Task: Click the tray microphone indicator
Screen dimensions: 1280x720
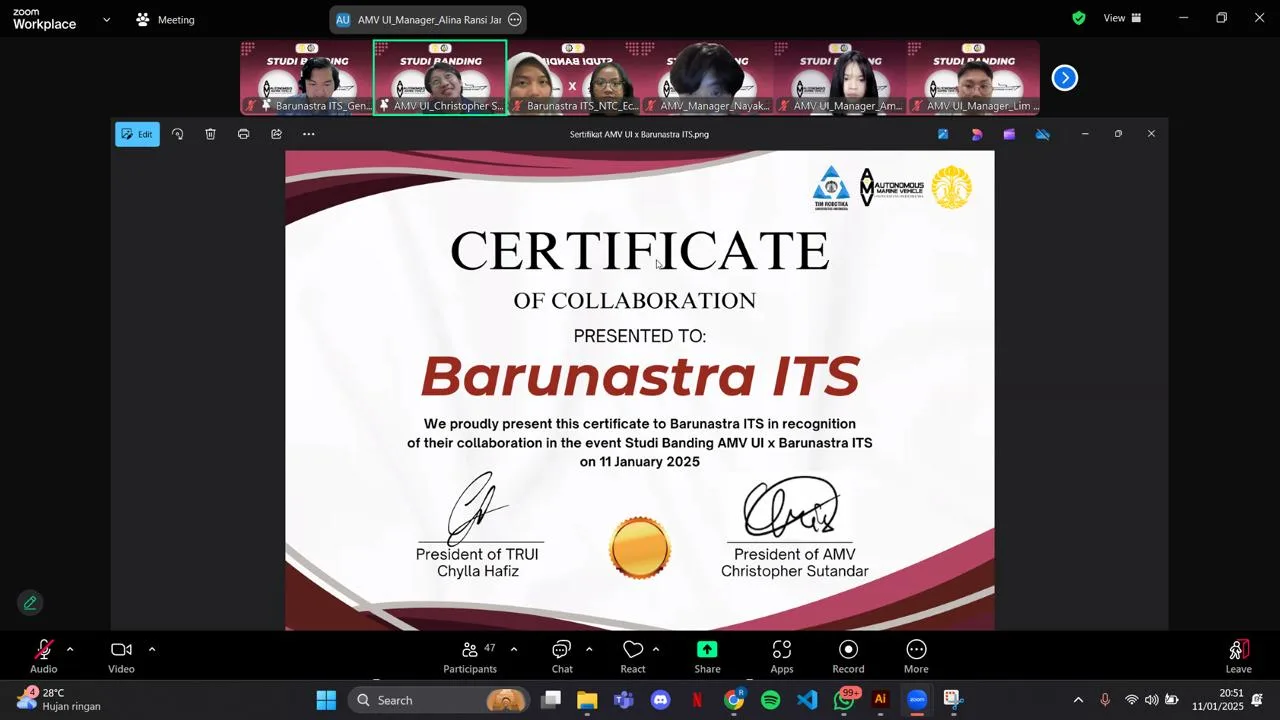Action: point(1105,700)
